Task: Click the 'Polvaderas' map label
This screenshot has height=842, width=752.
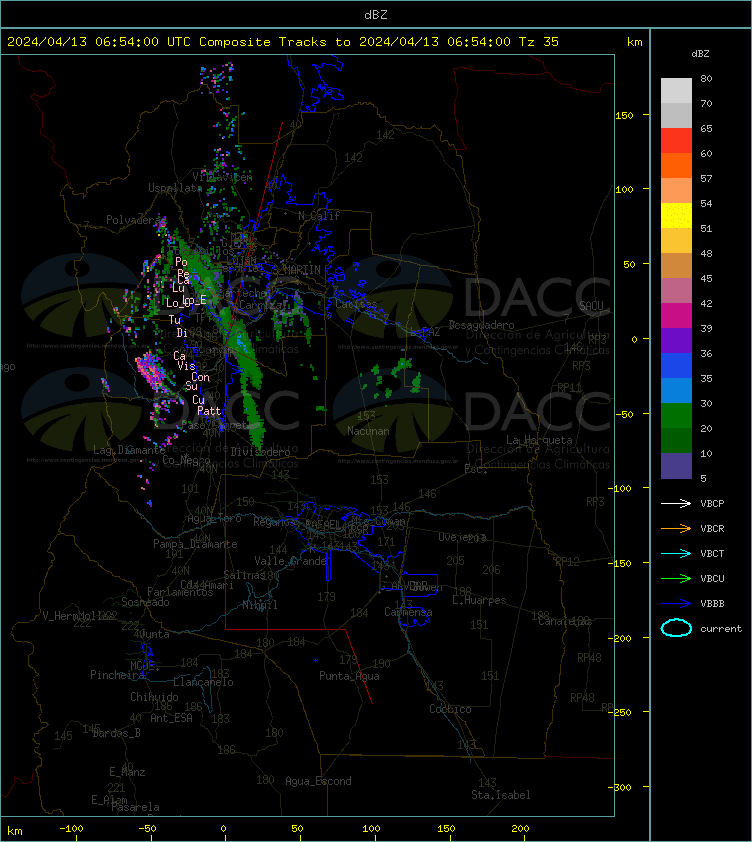Action: point(136,220)
